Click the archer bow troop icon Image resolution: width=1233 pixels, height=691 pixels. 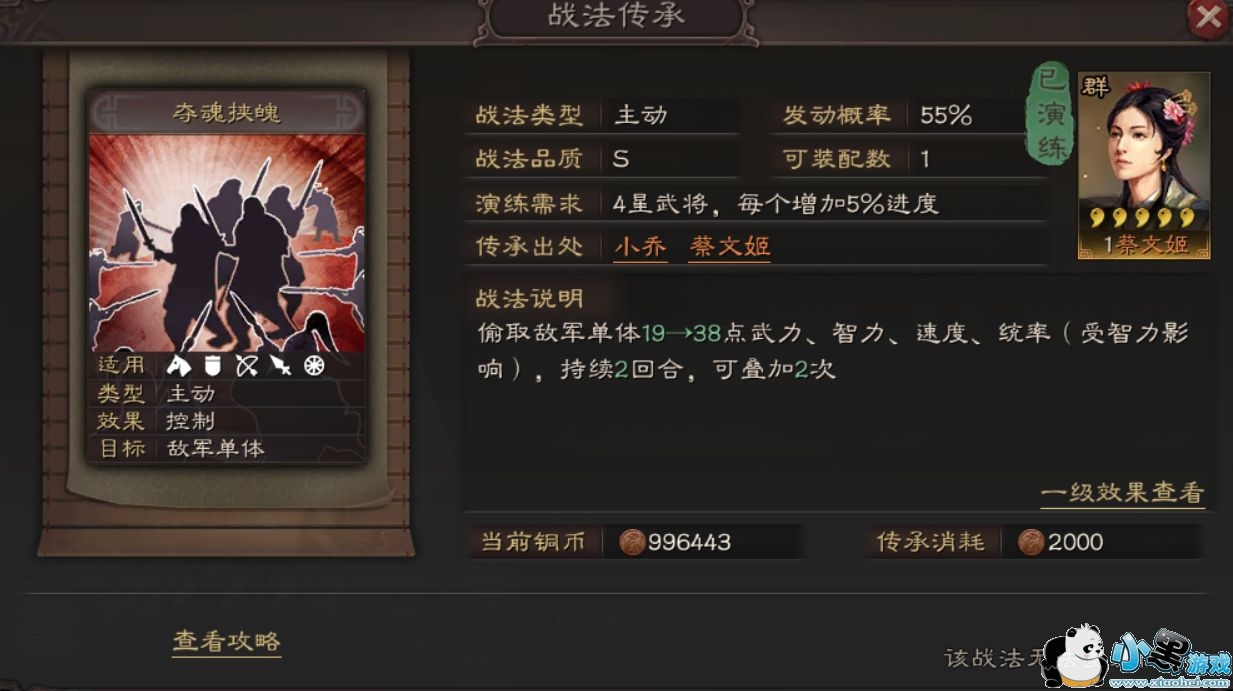click(246, 366)
